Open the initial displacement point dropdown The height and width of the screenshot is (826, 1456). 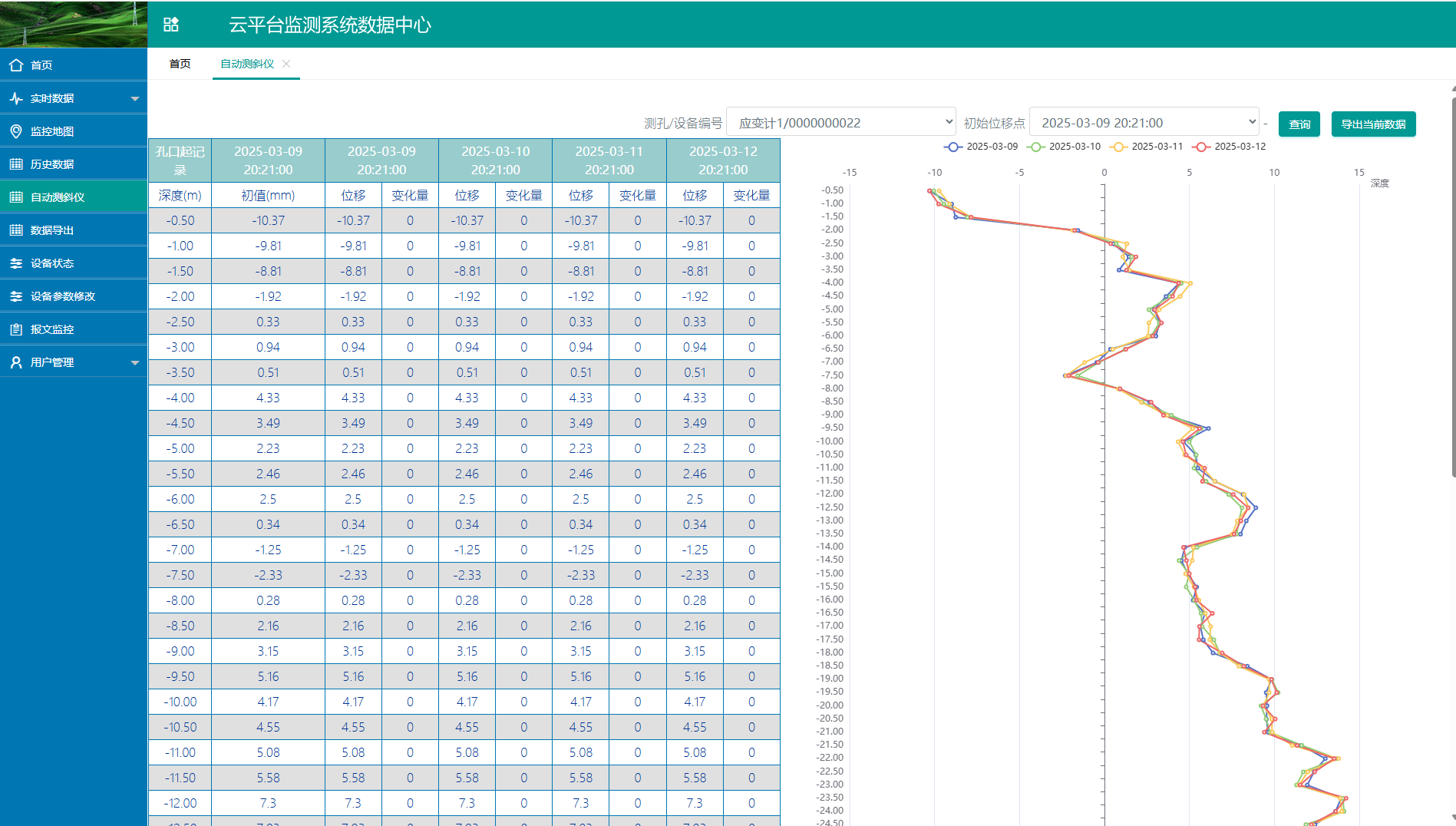[1144, 123]
